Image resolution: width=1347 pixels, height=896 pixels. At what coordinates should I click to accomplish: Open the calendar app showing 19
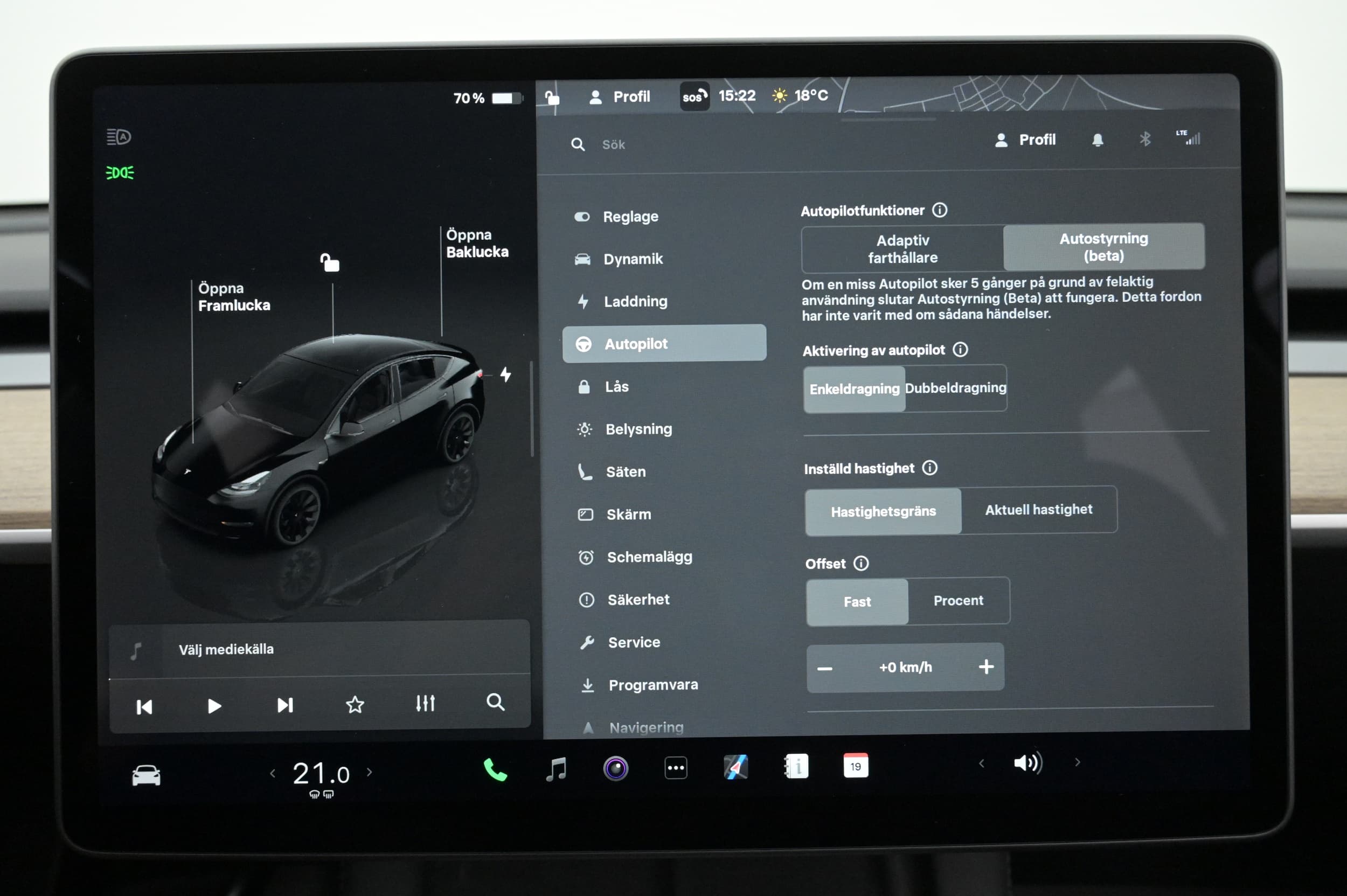tap(856, 766)
